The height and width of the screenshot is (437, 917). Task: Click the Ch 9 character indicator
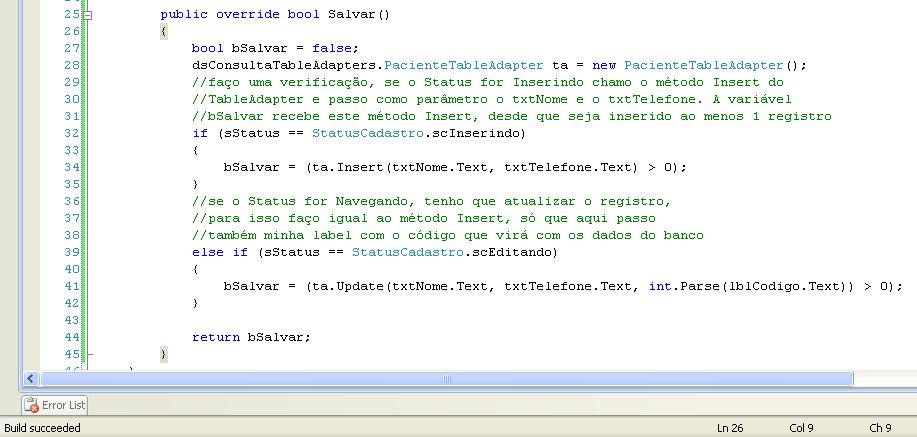pyautogui.click(x=879, y=428)
